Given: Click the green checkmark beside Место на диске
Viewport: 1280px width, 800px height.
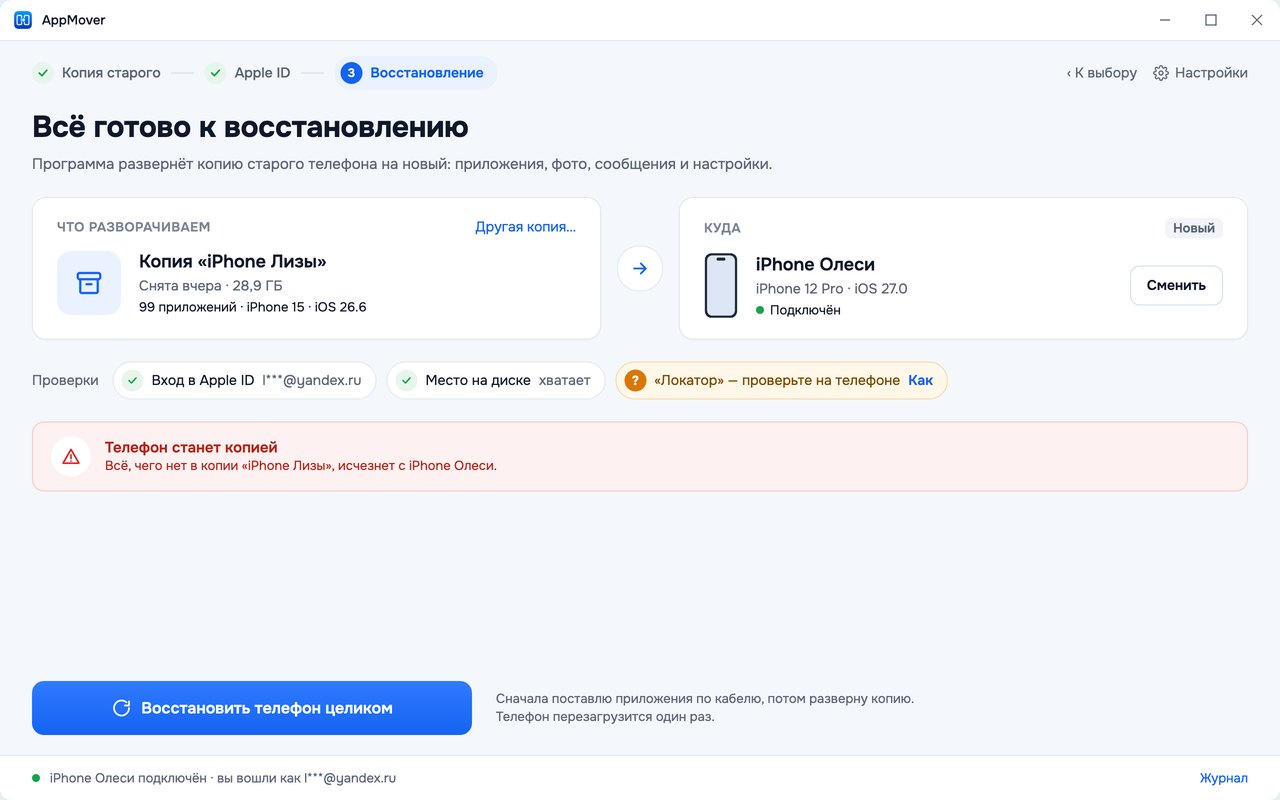Looking at the screenshot, I should pos(406,381).
